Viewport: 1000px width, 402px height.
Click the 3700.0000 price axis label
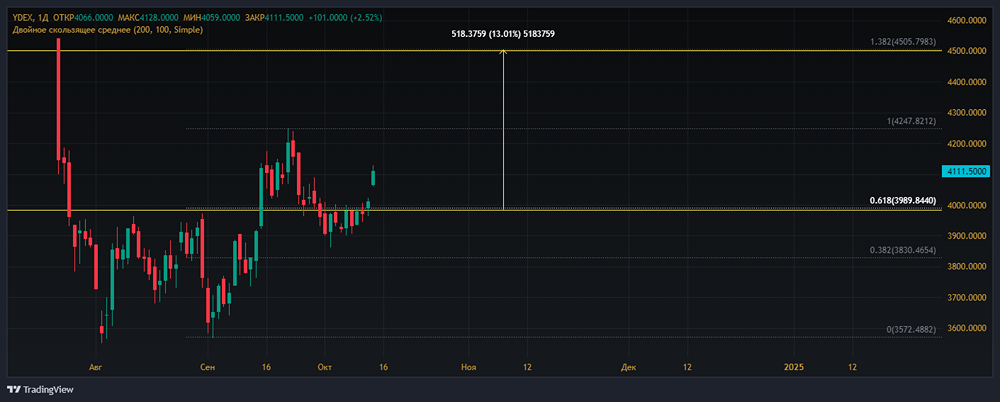point(967,298)
